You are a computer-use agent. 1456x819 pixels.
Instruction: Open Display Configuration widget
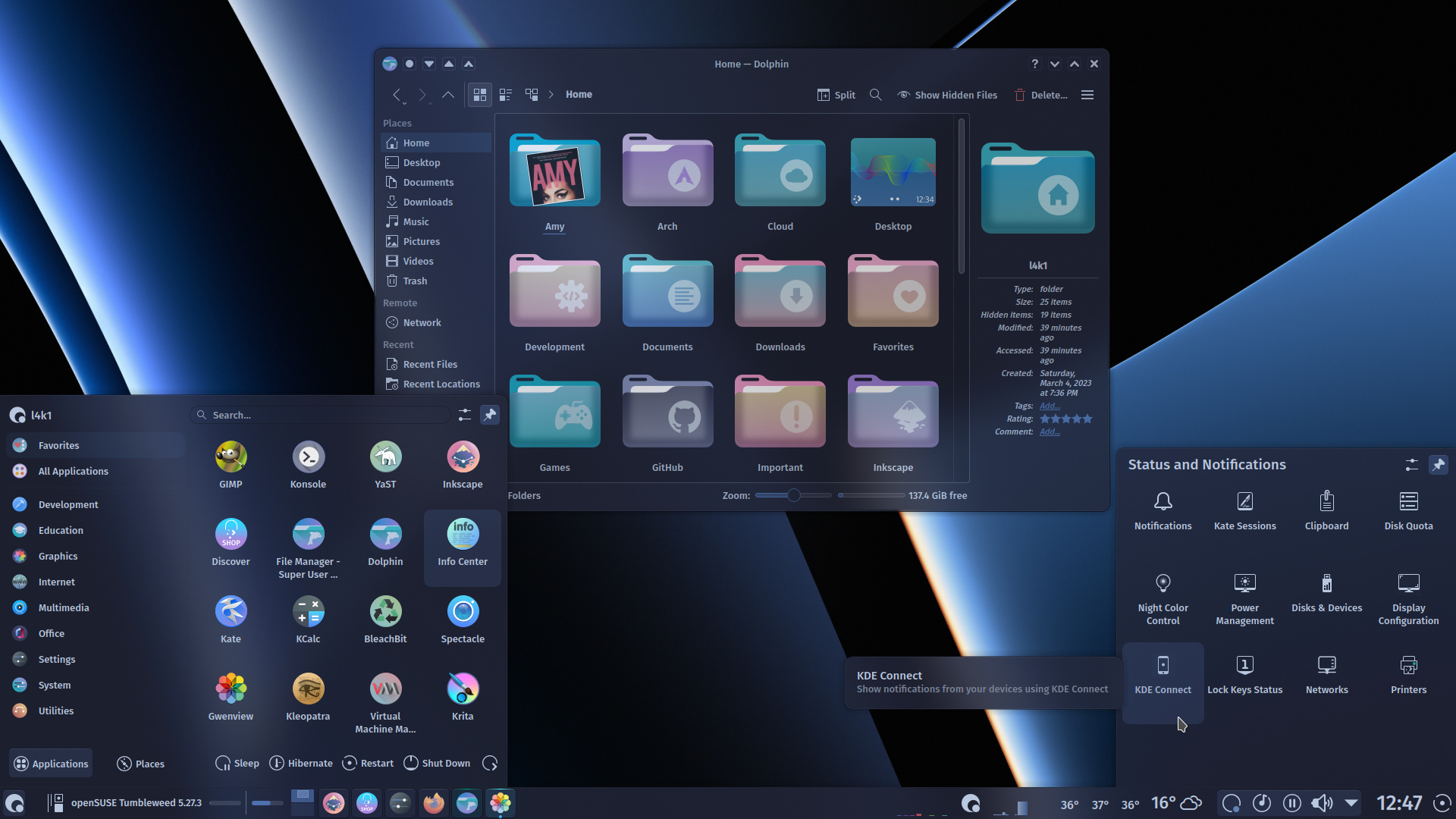(x=1408, y=598)
